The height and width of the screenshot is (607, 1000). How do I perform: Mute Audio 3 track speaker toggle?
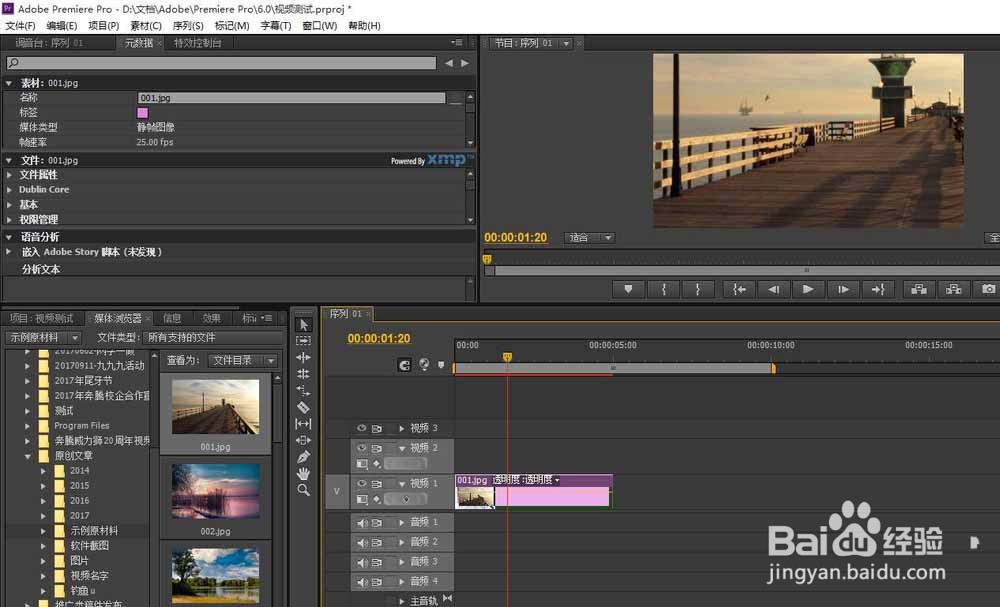click(x=362, y=562)
